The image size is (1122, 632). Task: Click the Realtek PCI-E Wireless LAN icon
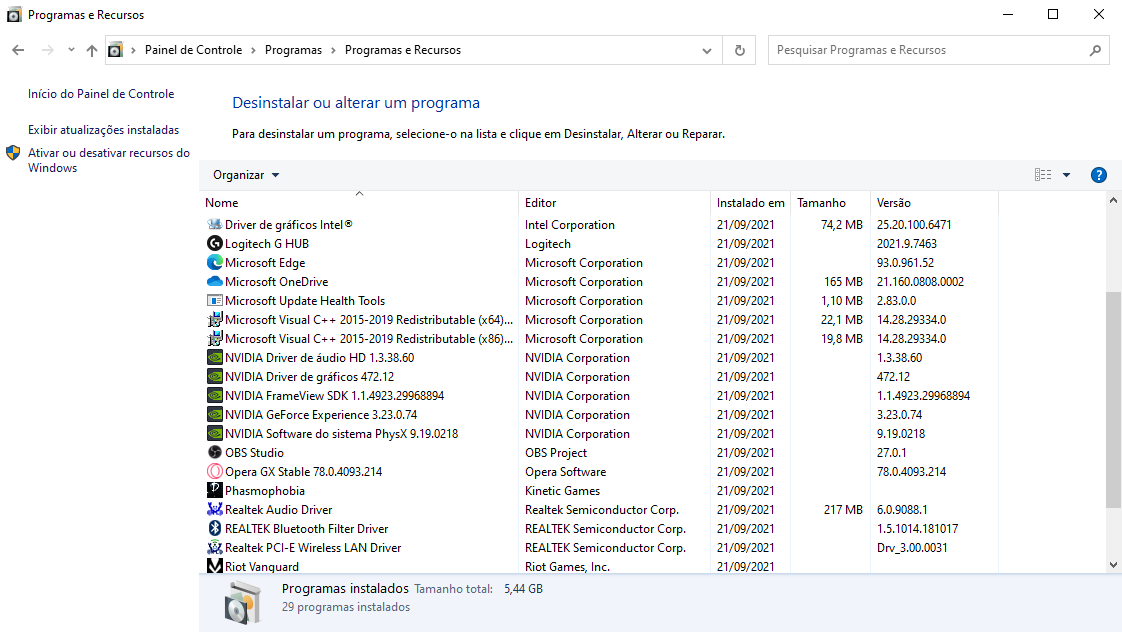pos(214,547)
